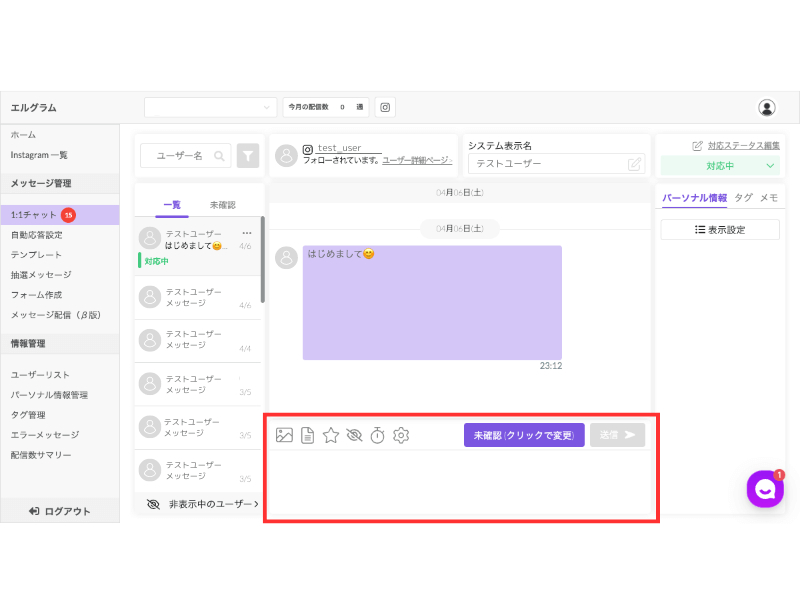Open three-dot menu on first chat entry

click(x=247, y=233)
